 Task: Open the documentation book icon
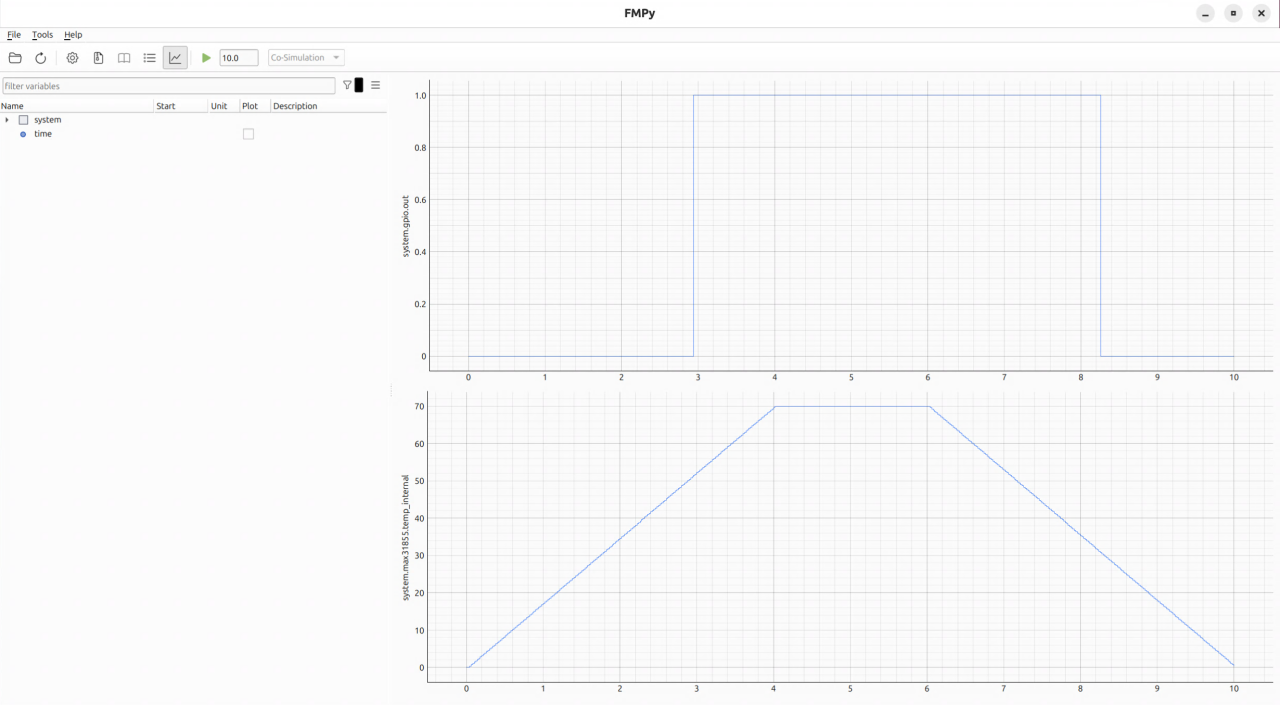click(x=124, y=58)
